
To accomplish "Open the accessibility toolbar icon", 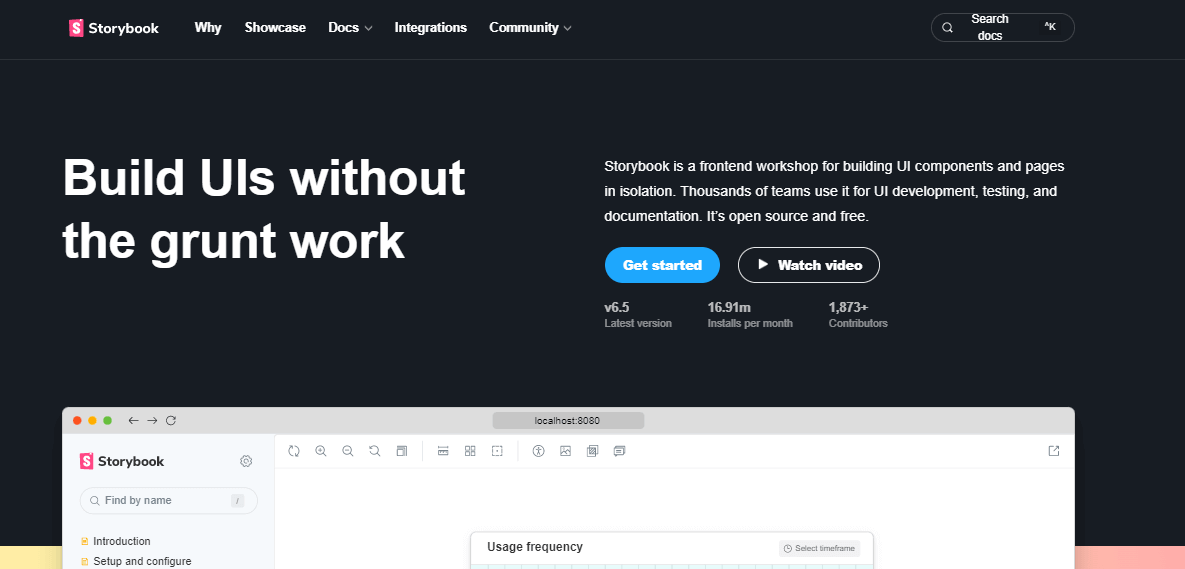I will pos(539,451).
